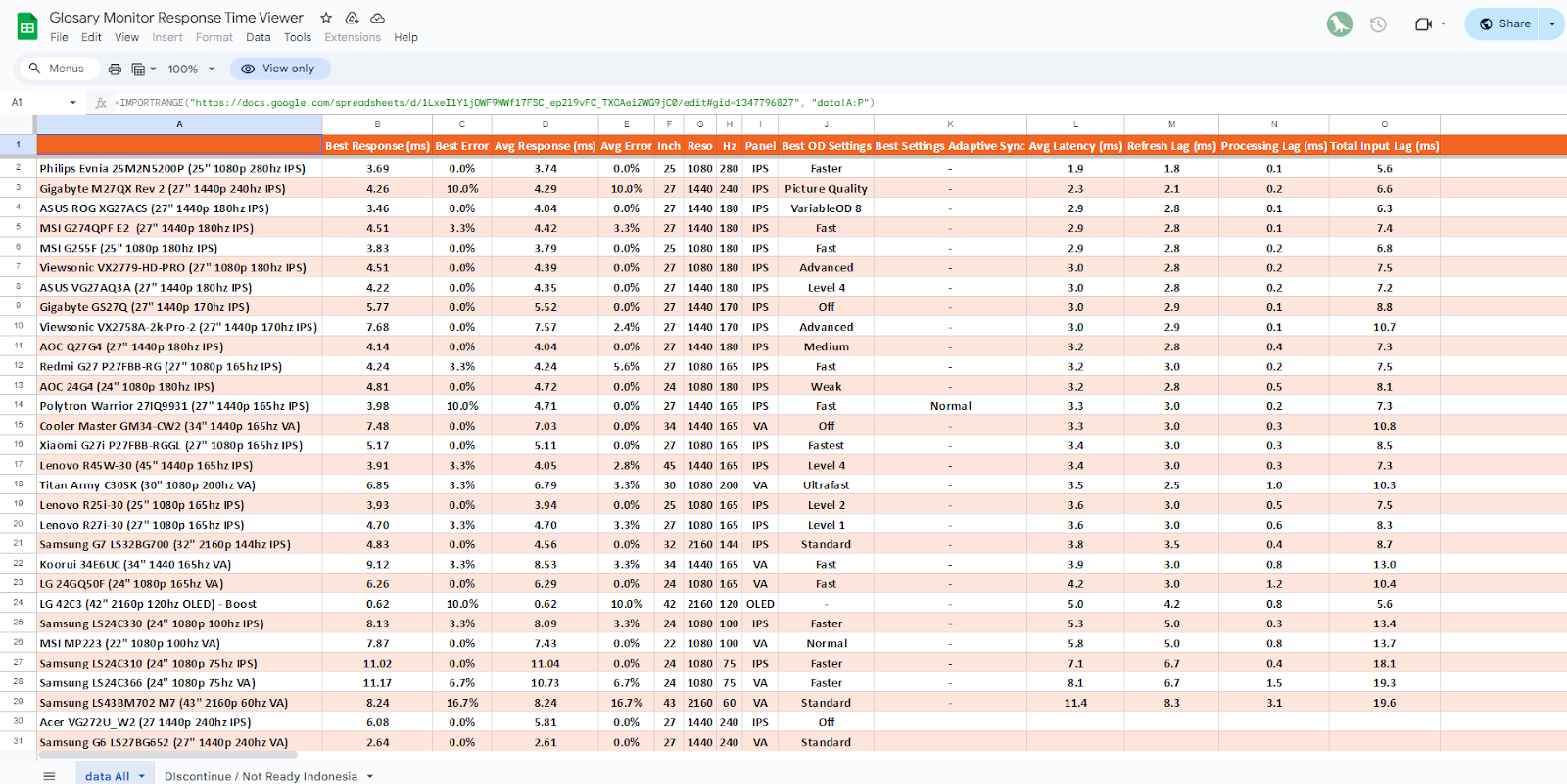Click the function fx icon
Image resolution: width=1567 pixels, height=784 pixels.
click(x=101, y=102)
